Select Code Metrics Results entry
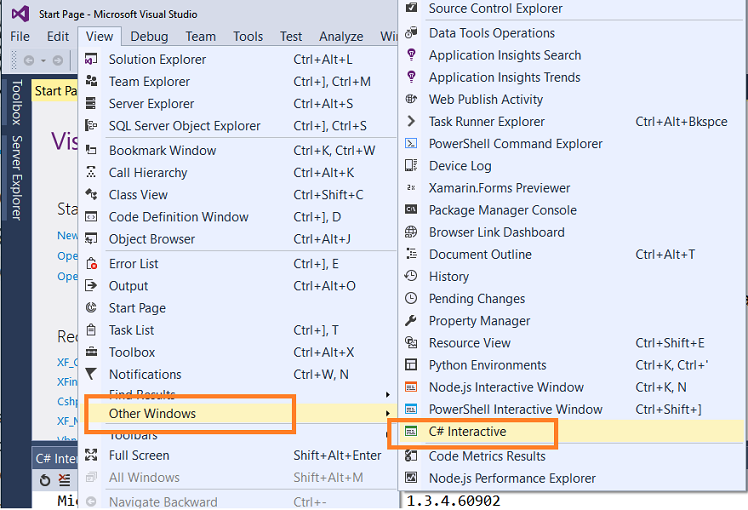748x510 pixels. point(572,456)
